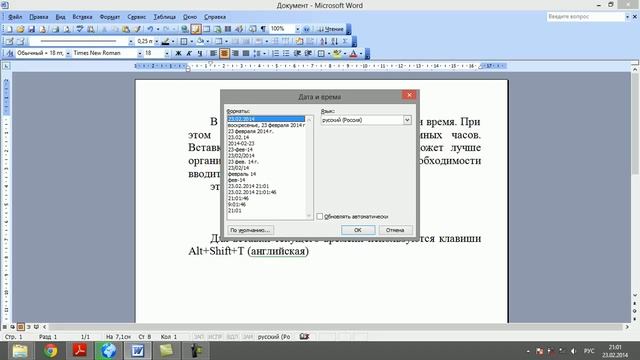Image resolution: width=640 pixels, height=360 pixels.
Task: Click the Help question mark icon
Action: click(307, 29)
